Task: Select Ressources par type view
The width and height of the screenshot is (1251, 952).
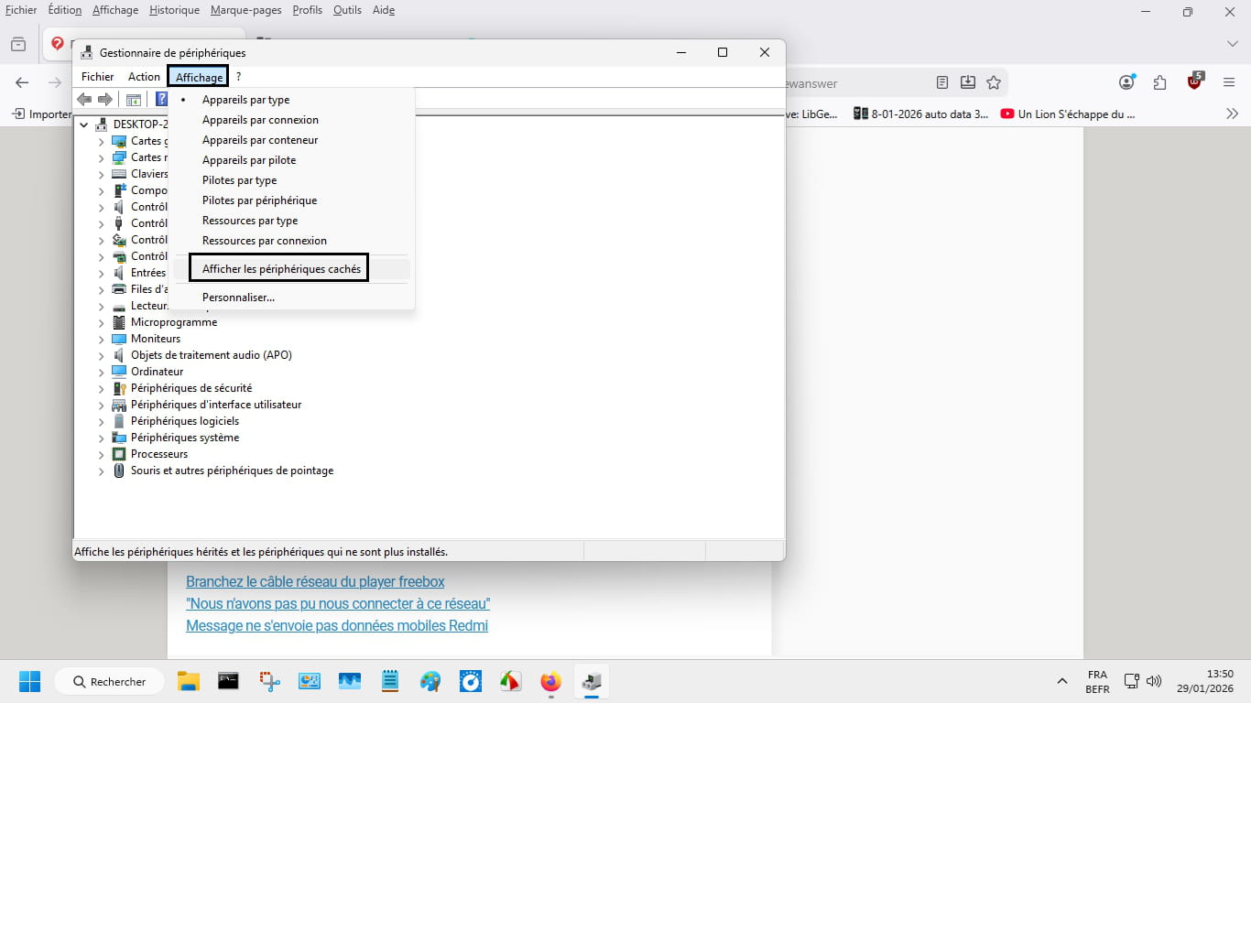Action: point(249,221)
